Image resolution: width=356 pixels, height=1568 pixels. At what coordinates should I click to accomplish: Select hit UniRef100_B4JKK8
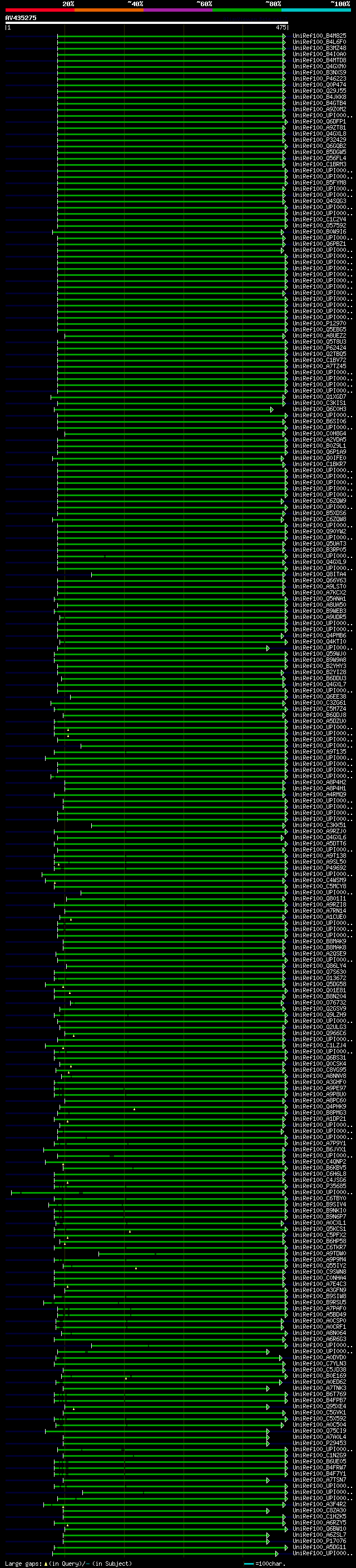coord(319,97)
